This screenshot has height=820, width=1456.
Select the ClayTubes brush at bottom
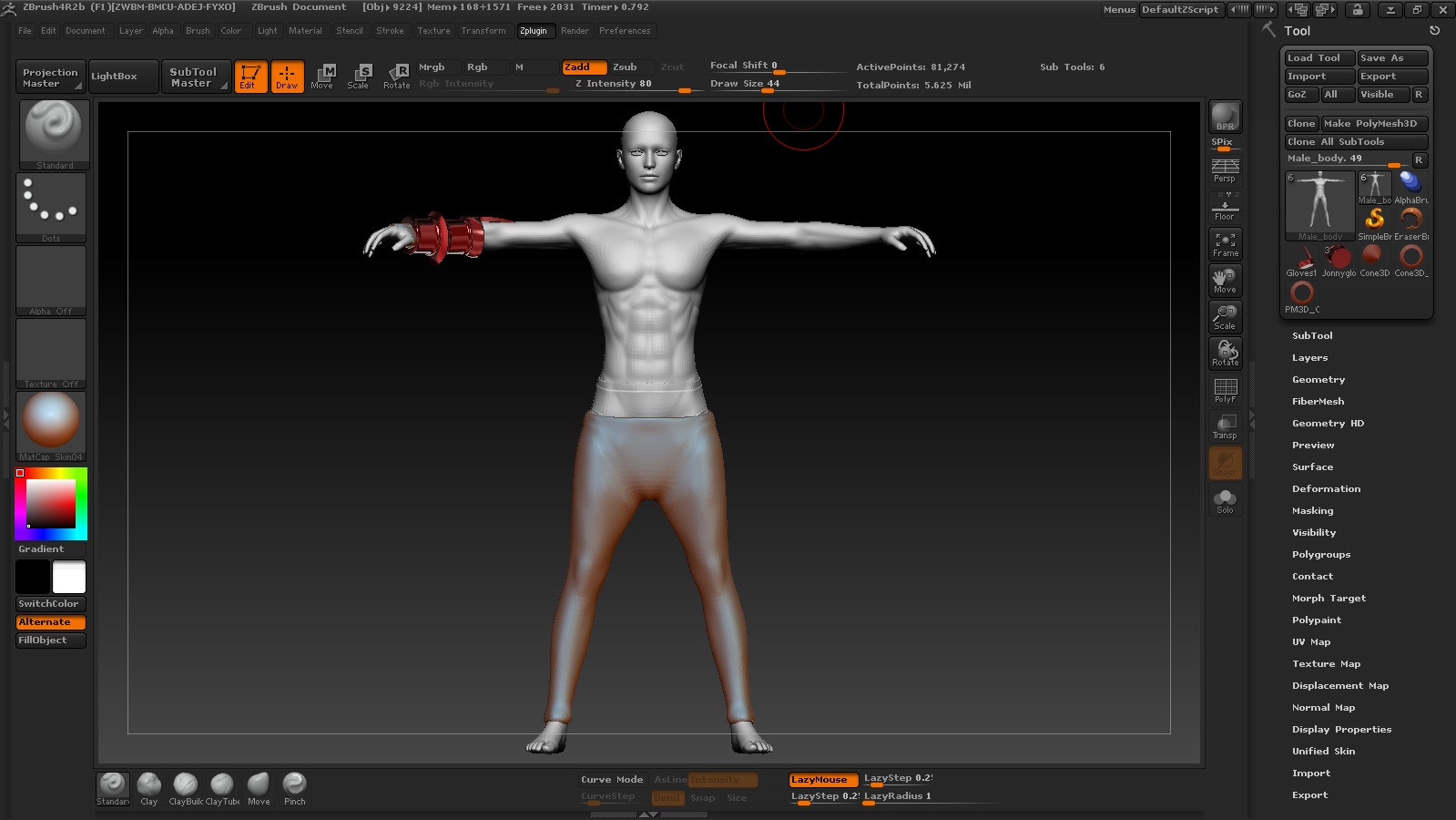pyautogui.click(x=222, y=789)
